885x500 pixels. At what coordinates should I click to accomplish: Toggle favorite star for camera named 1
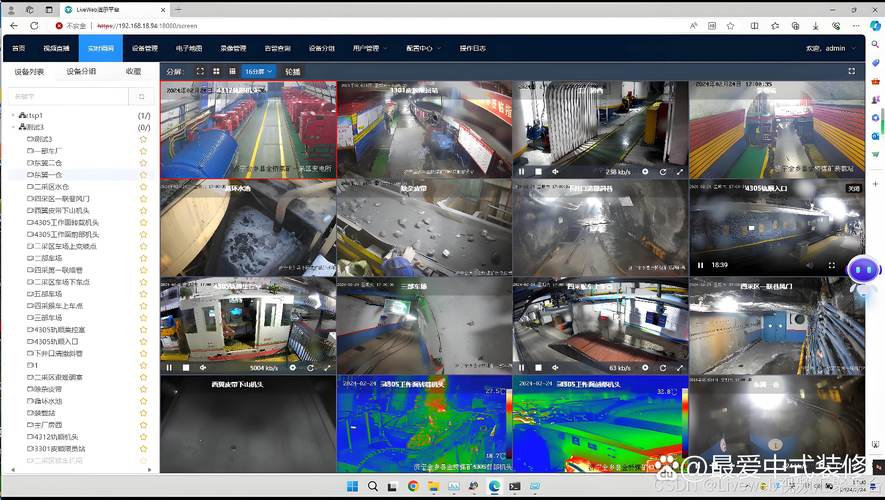(143, 365)
